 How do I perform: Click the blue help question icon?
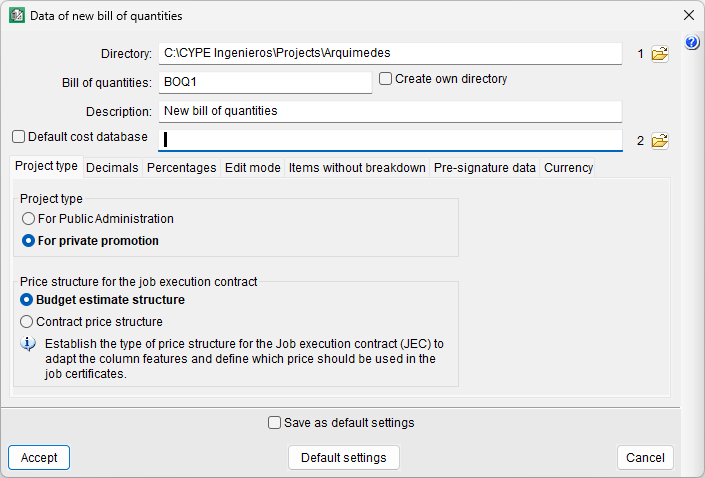692,42
